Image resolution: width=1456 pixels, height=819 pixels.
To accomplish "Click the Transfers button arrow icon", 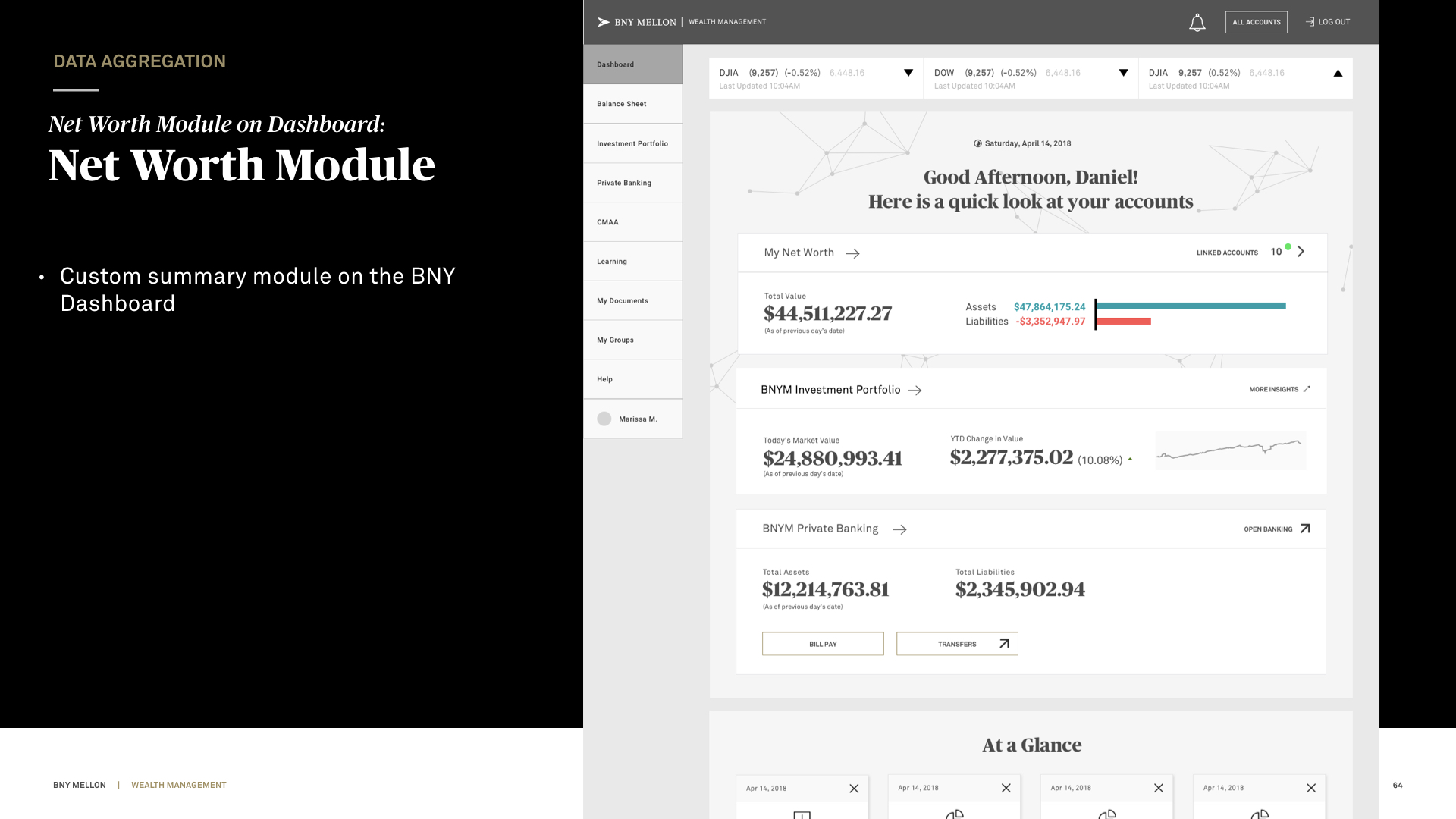I will click(1004, 644).
